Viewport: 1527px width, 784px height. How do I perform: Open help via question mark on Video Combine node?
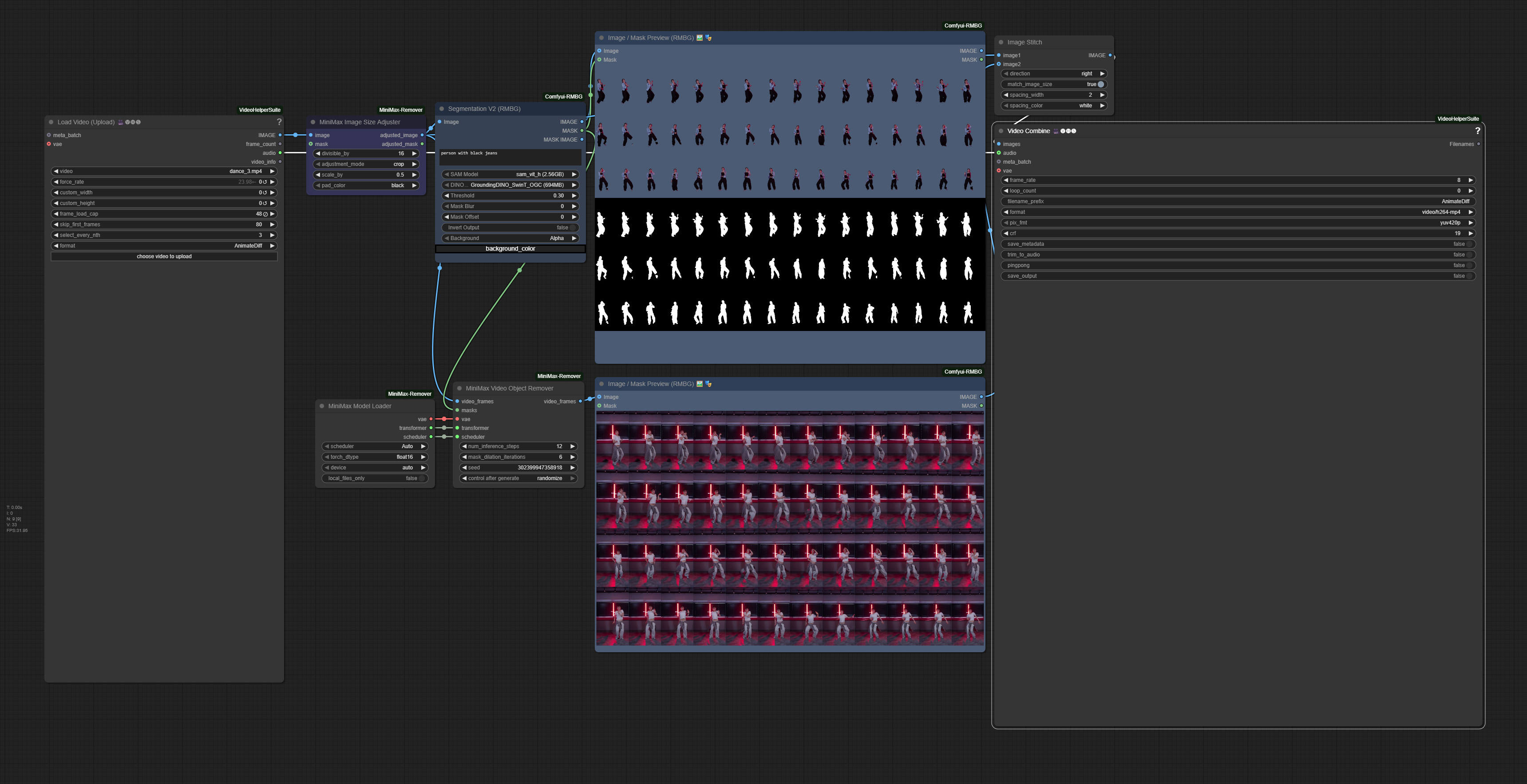click(x=1477, y=132)
